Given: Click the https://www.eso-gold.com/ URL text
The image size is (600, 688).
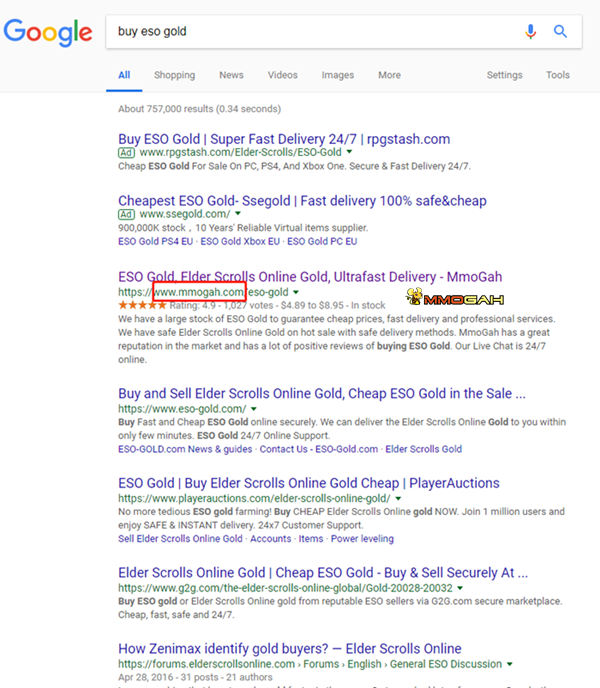Looking at the screenshot, I should tap(182, 409).
